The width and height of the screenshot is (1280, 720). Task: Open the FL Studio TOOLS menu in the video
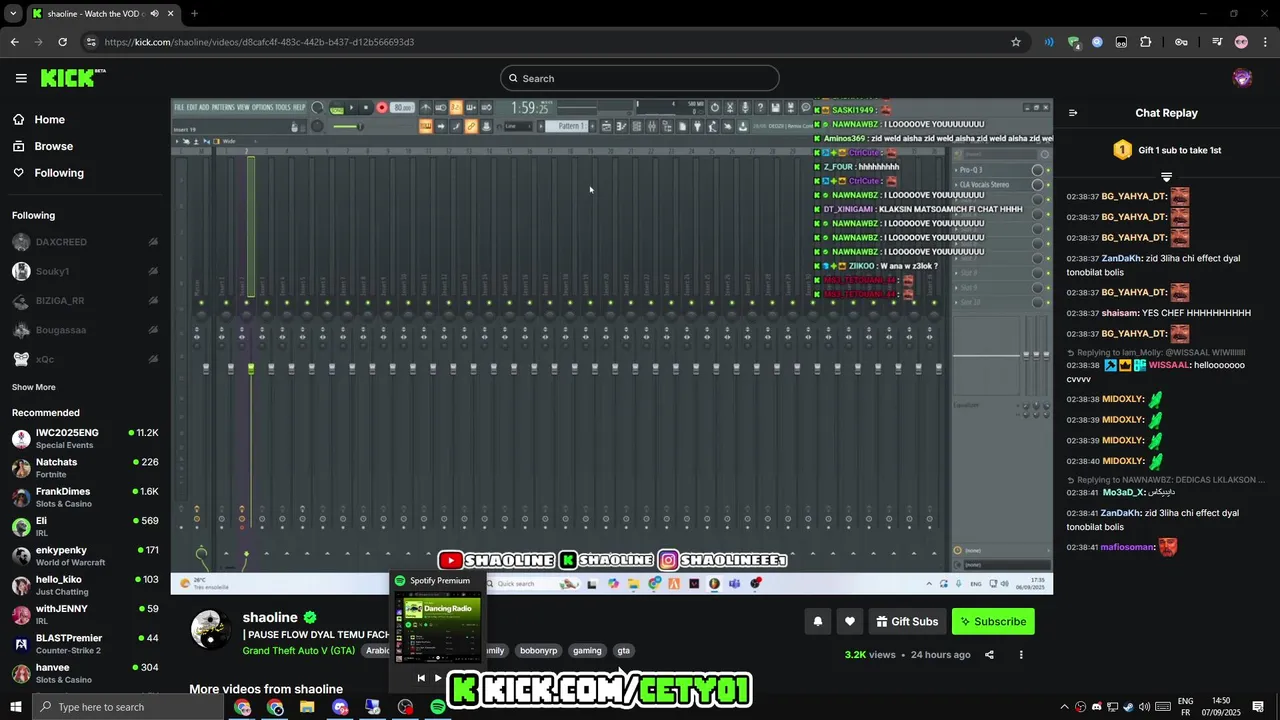pyautogui.click(x=283, y=107)
